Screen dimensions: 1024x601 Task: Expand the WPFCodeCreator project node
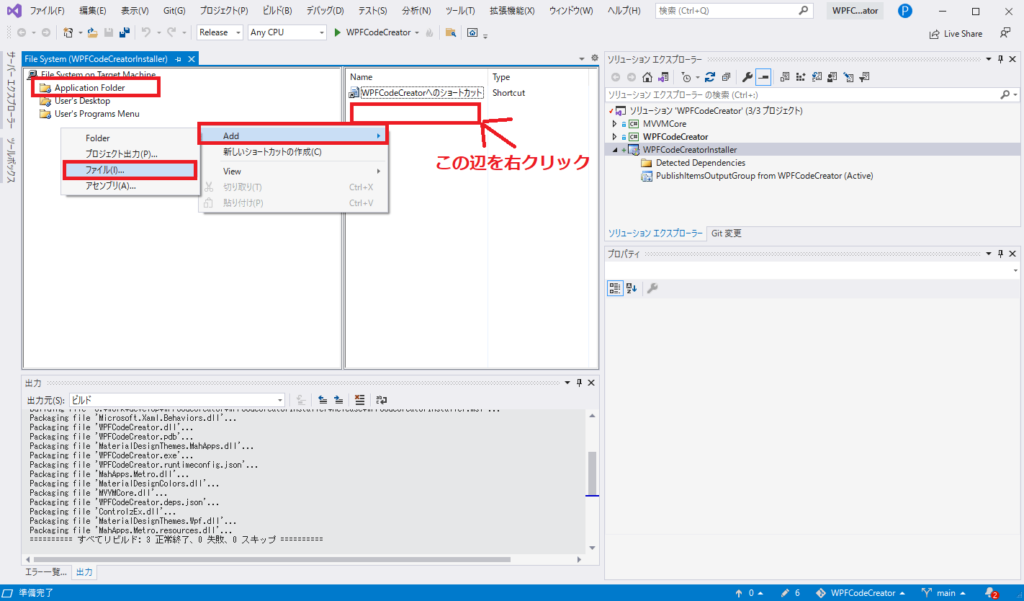(615, 137)
